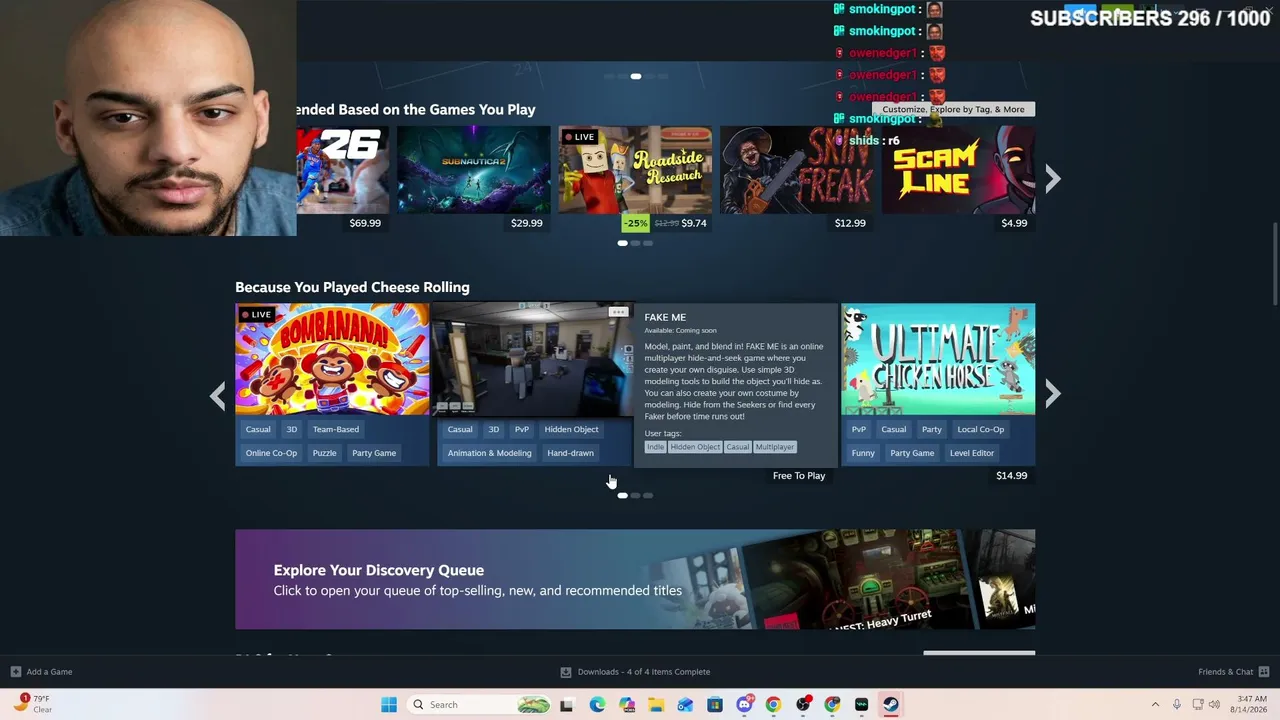Screen dimensions: 1280x720
Task: Open the Downloads status icon
Action: 566,672
